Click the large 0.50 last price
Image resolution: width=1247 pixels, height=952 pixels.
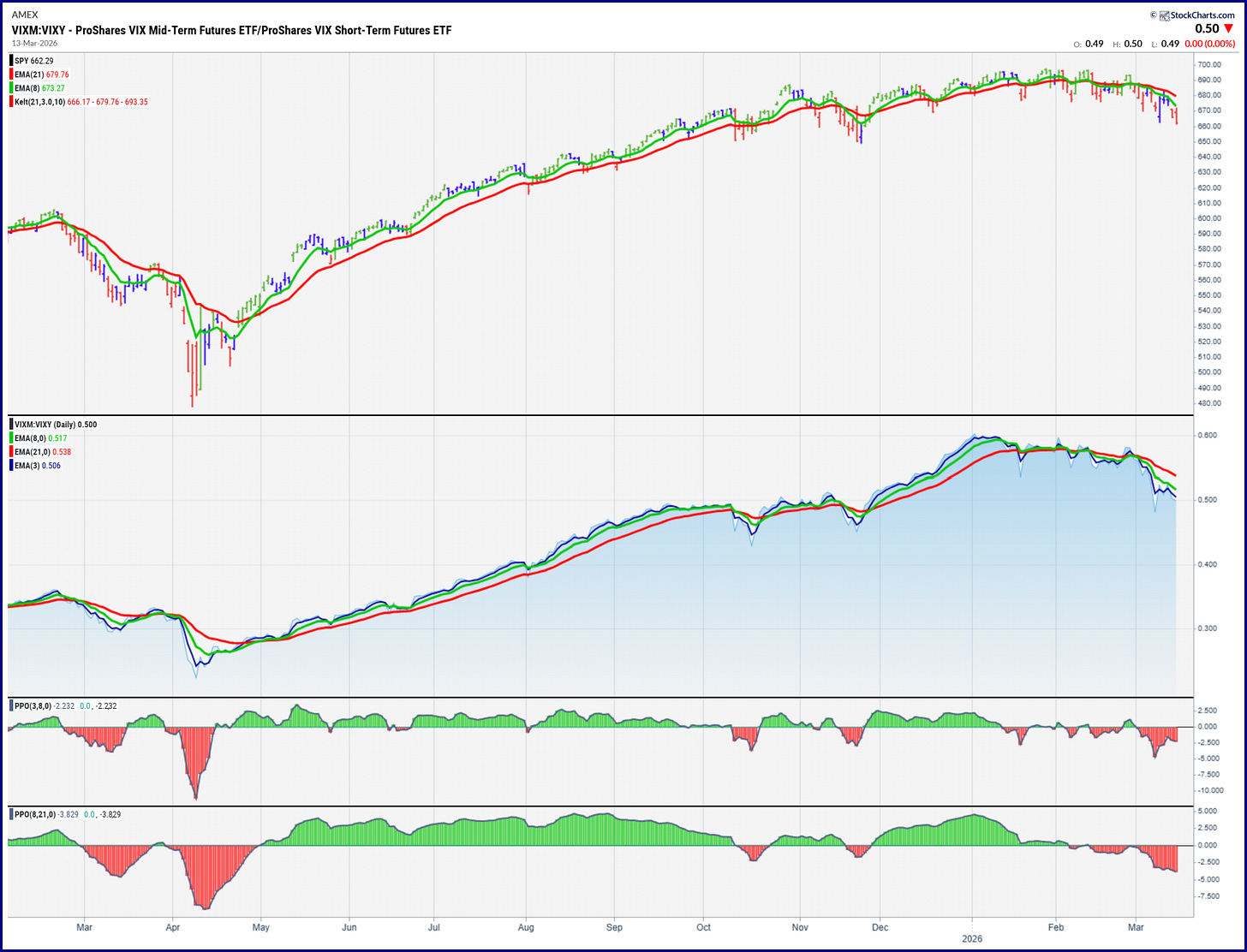(x=1207, y=29)
